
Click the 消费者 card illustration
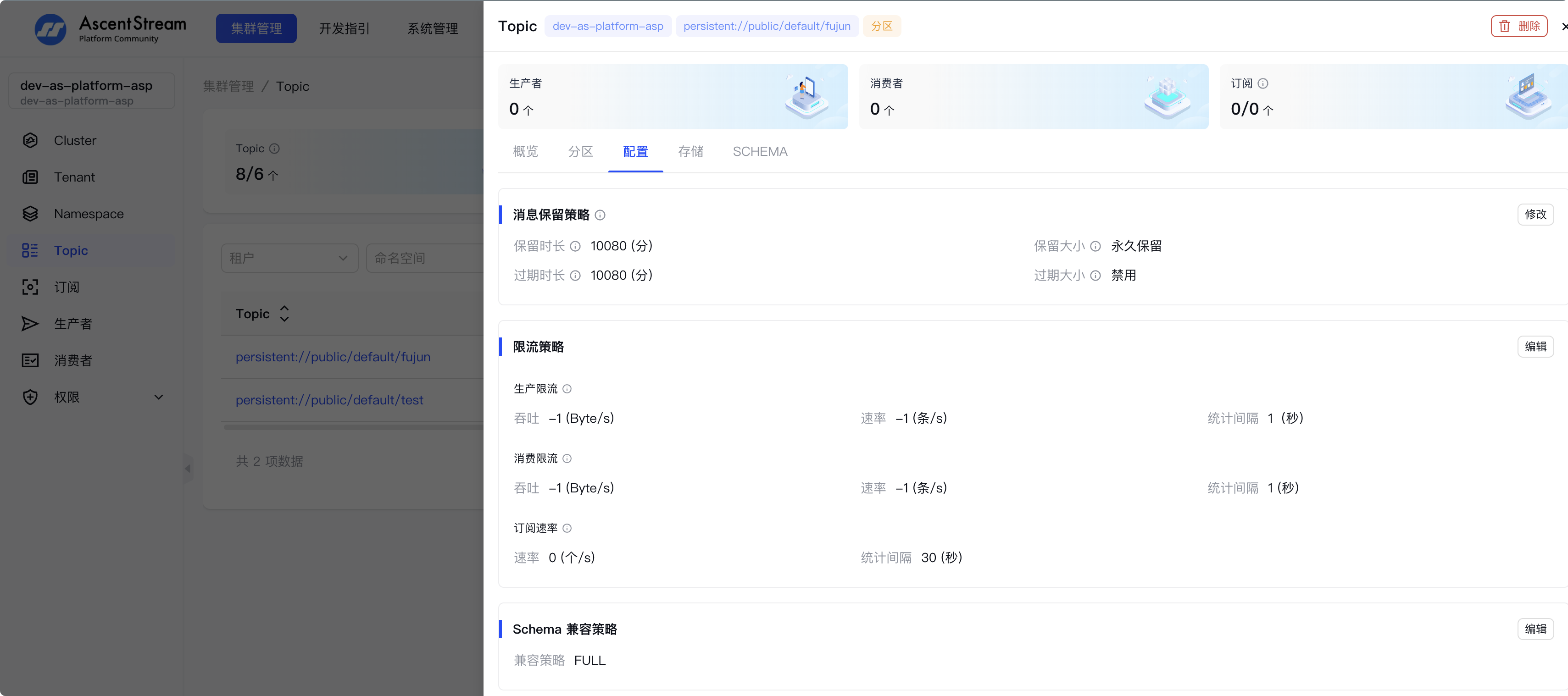point(1168,96)
